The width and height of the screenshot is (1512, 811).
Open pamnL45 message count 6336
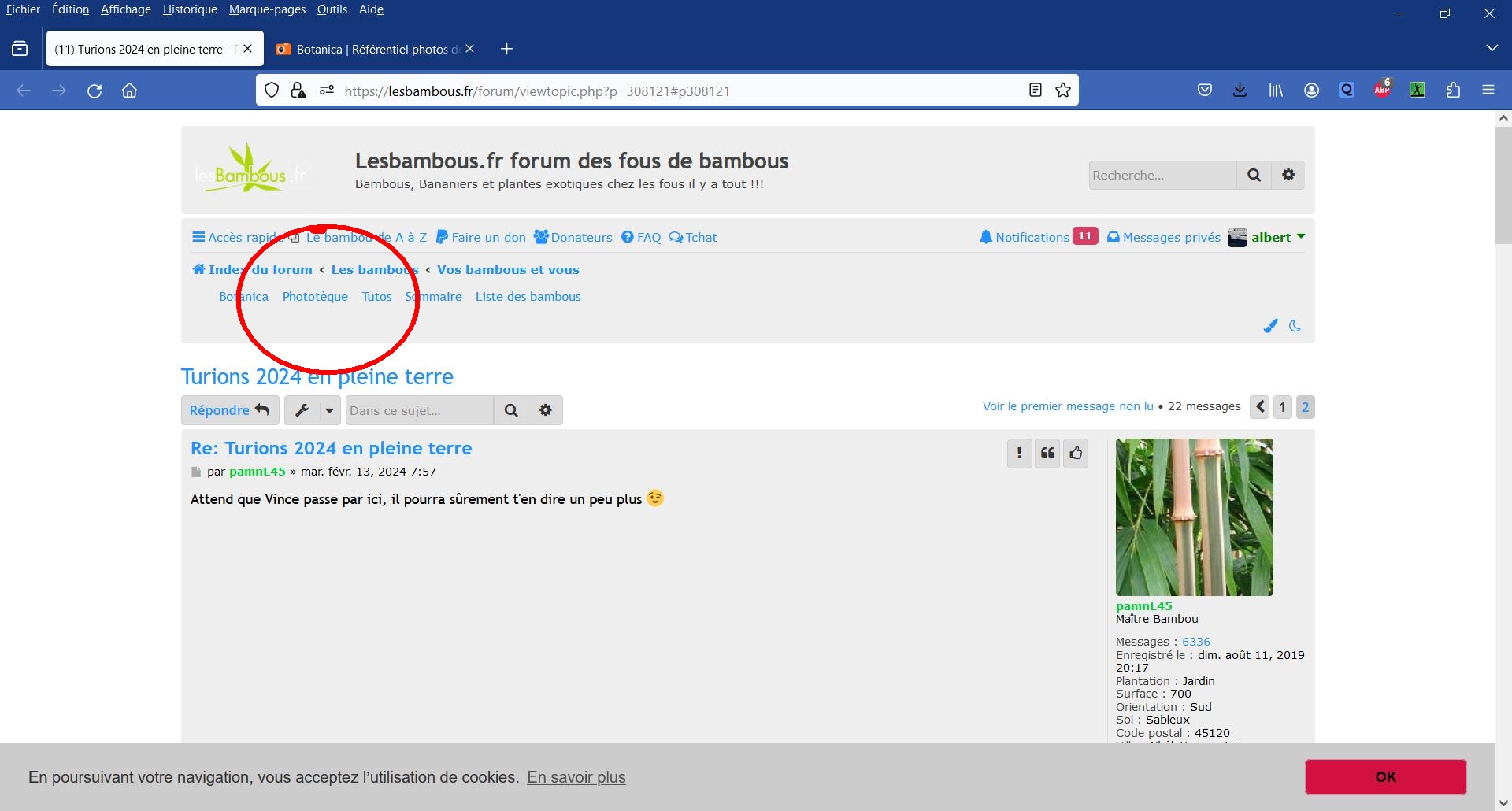click(1196, 642)
